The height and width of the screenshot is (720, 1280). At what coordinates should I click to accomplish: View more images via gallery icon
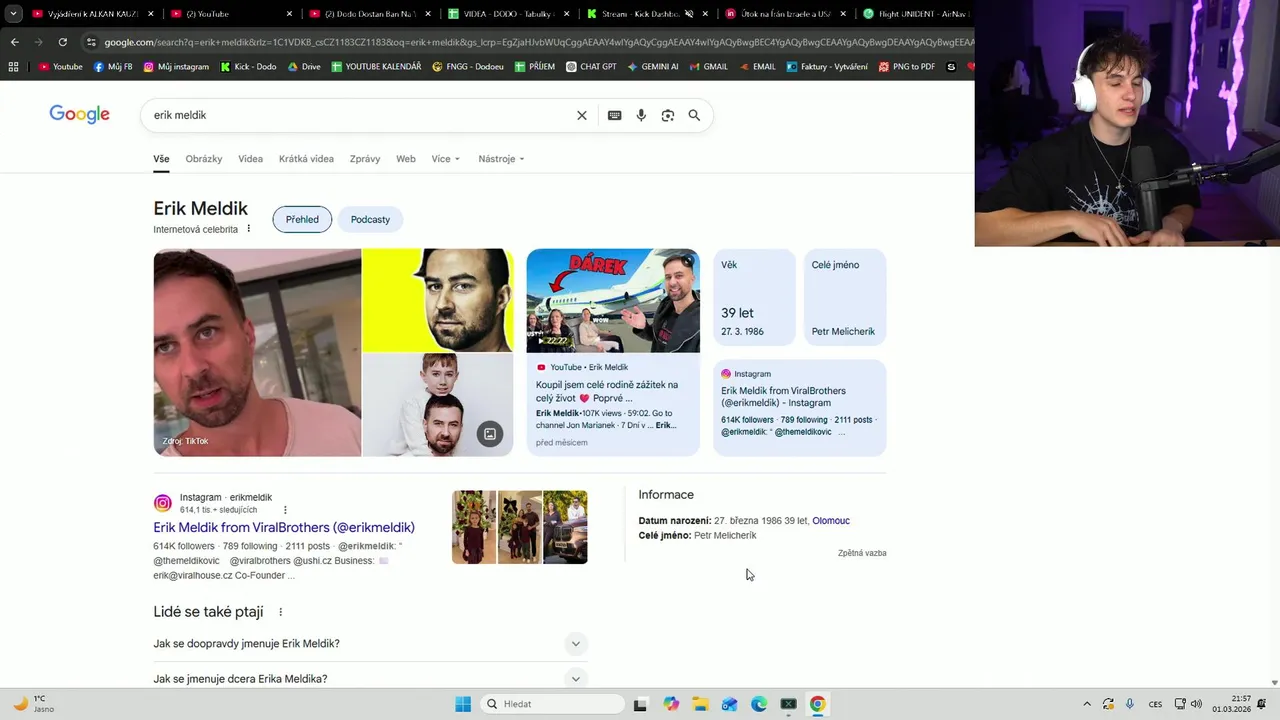click(490, 434)
